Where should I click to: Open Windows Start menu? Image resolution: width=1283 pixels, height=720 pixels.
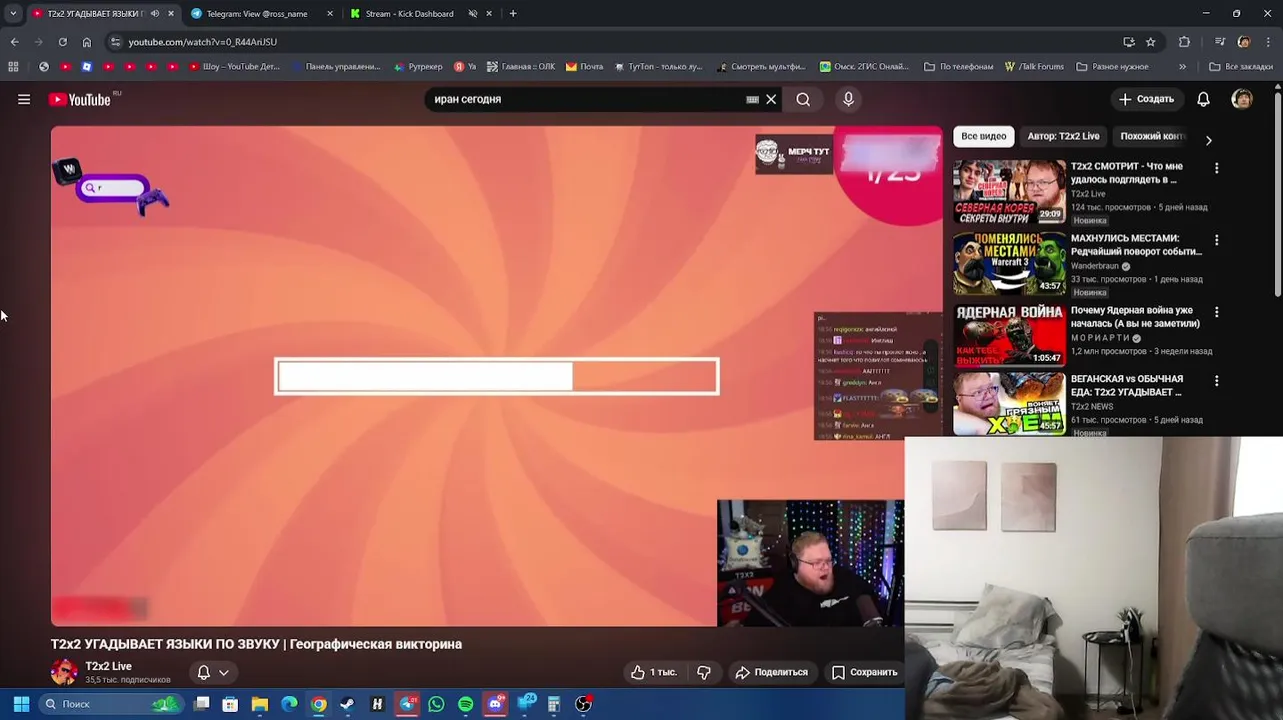point(21,704)
